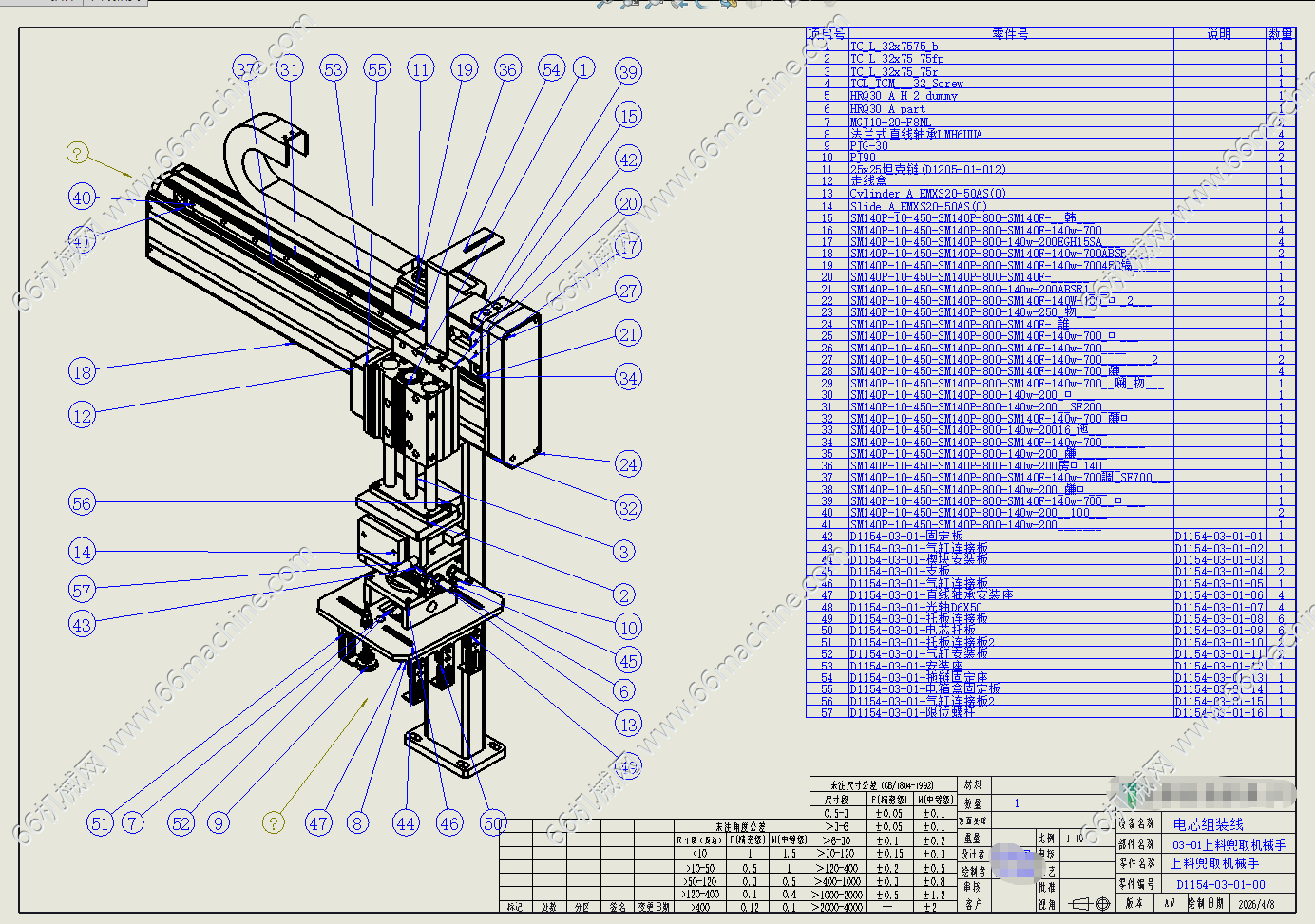This screenshot has width=1315, height=924.
Task: Click the title block text 电芯组装线
Action: click(1208, 824)
